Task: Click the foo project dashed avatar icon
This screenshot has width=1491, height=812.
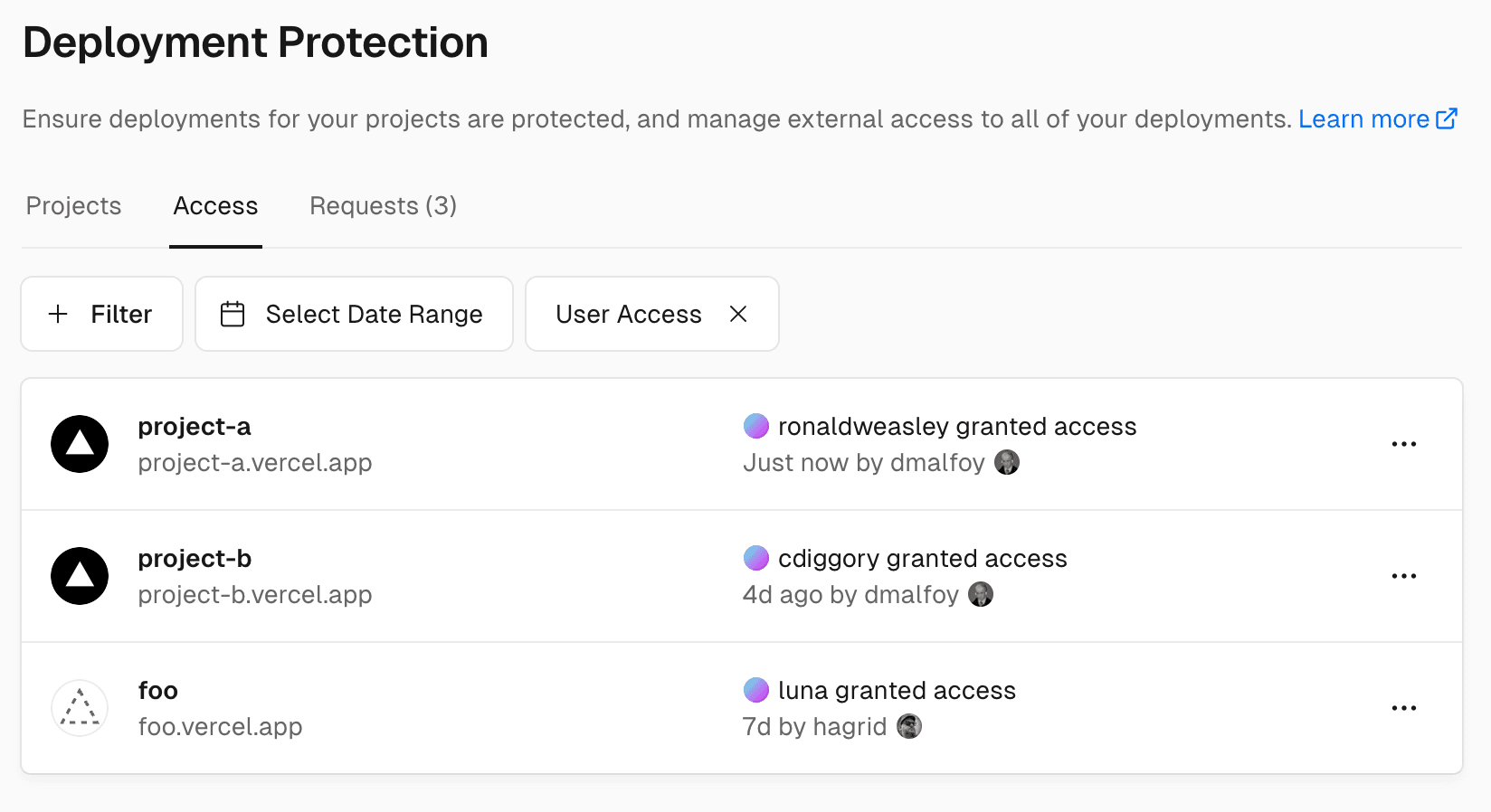Action: point(79,708)
